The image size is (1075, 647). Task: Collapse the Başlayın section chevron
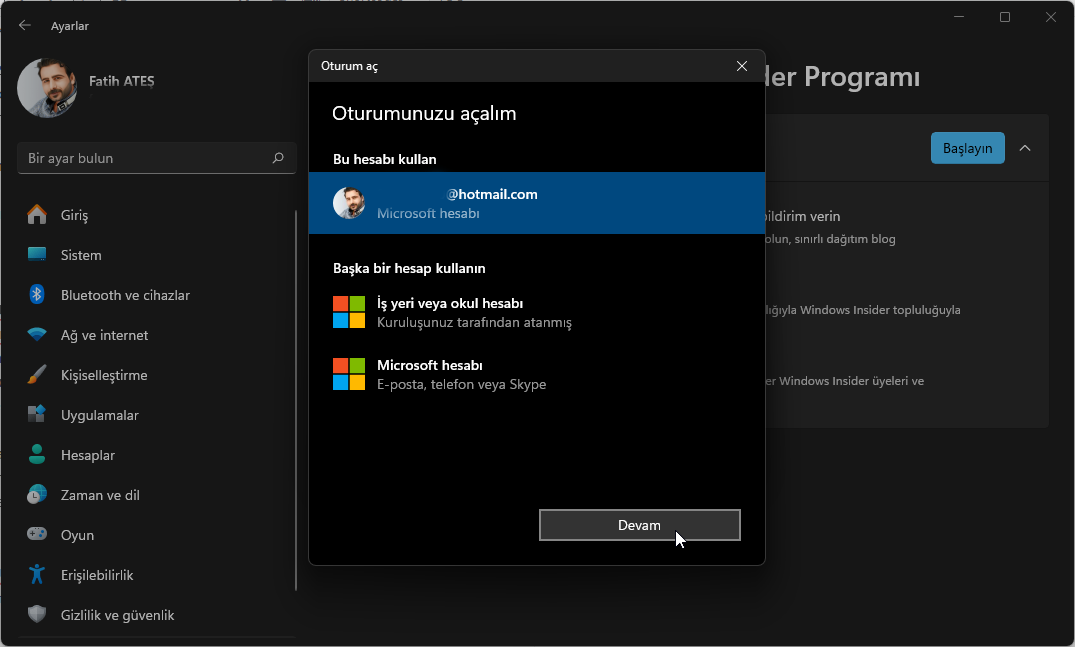pyautogui.click(x=1025, y=148)
